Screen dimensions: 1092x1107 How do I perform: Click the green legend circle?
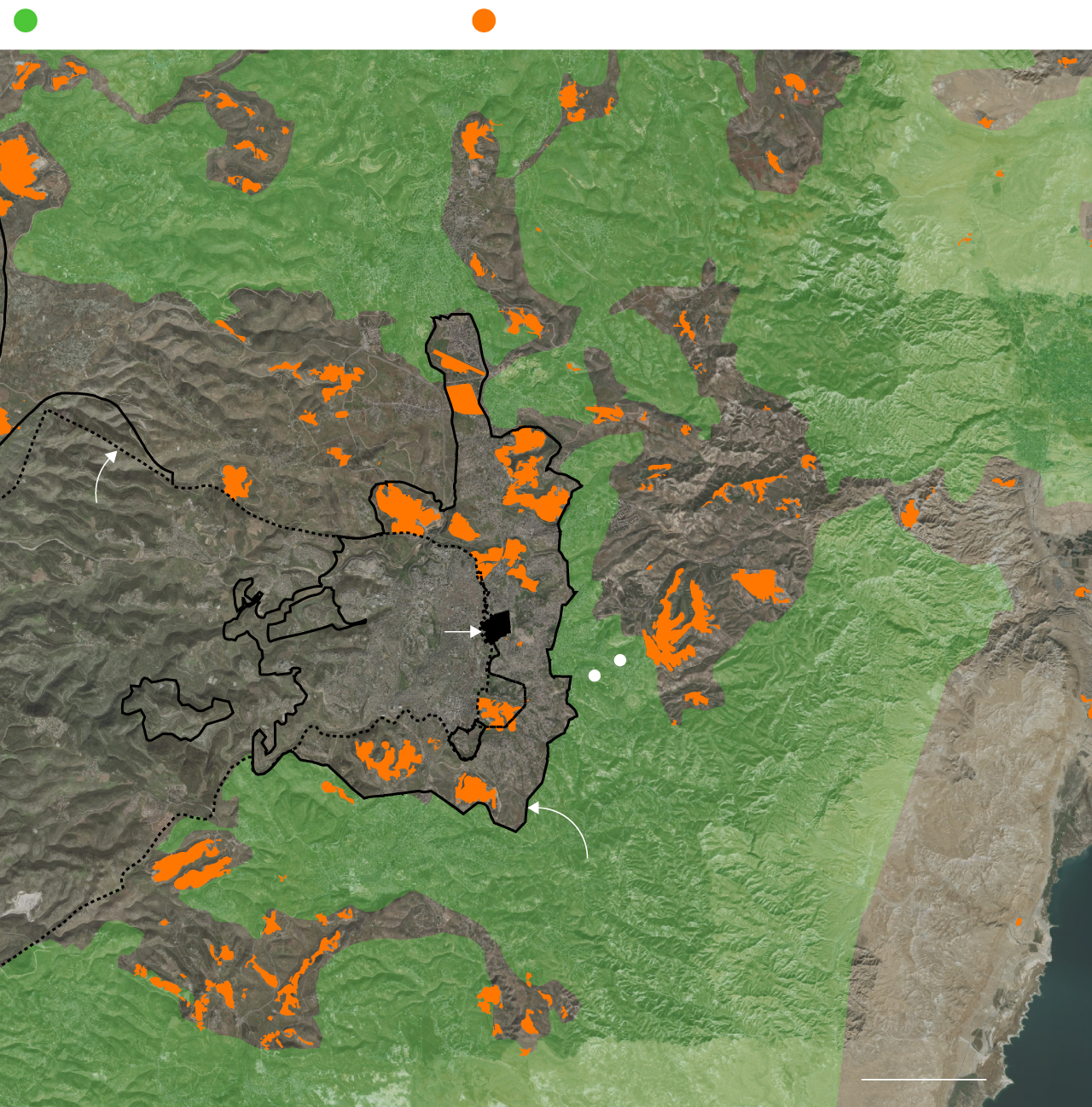(x=26, y=20)
